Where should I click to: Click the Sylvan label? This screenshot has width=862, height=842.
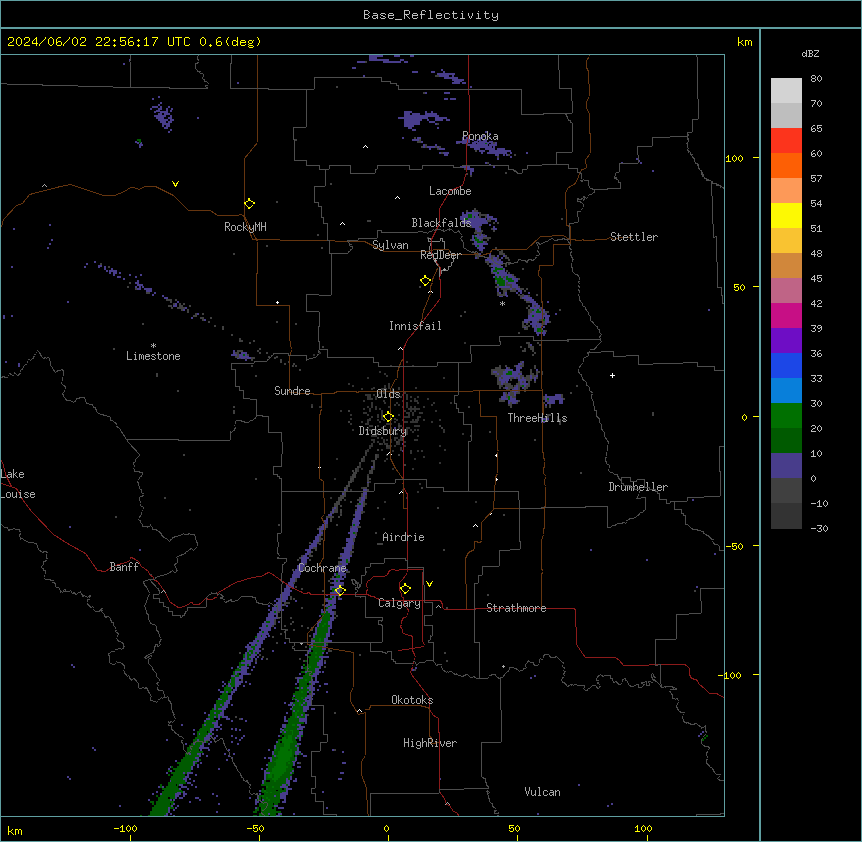click(390, 245)
